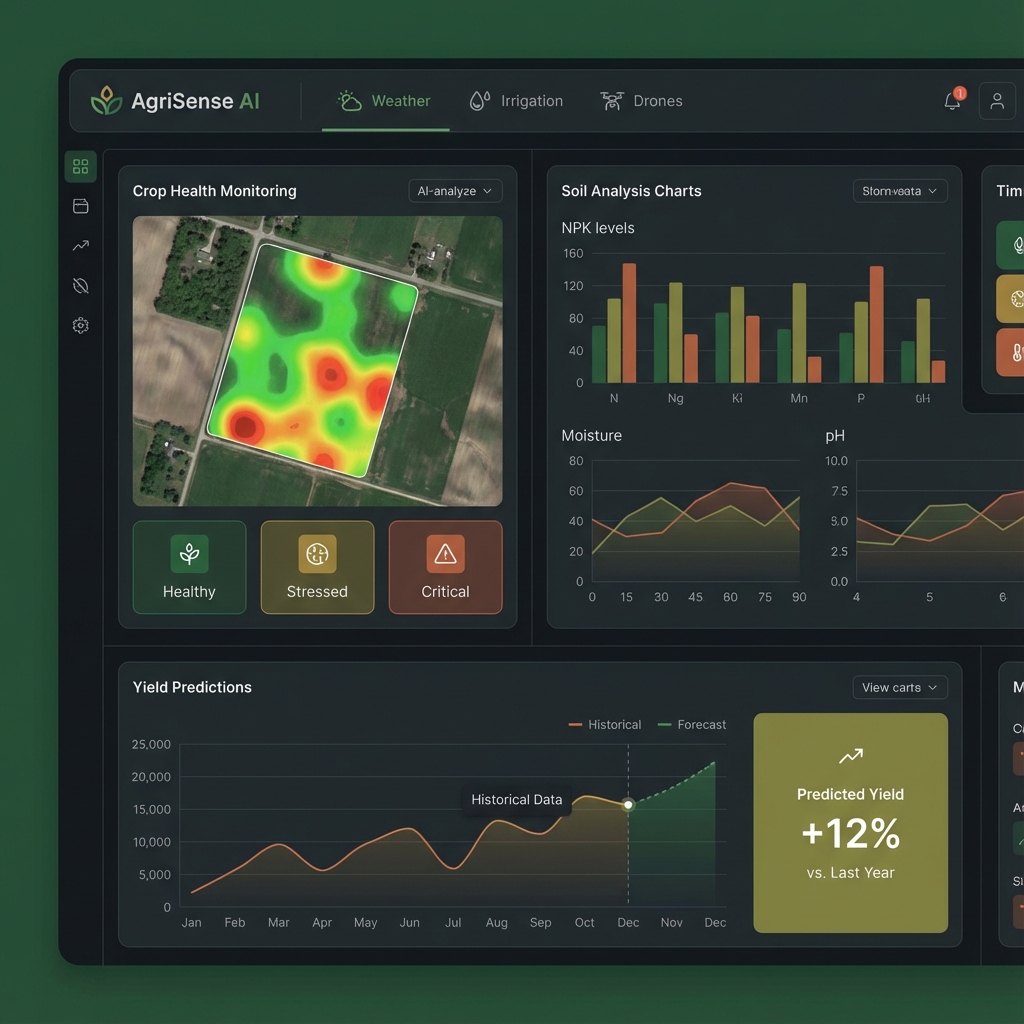Image resolution: width=1024 pixels, height=1024 pixels.
Task: Click the Predicted Yield +12% card
Action: click(850, 823)
